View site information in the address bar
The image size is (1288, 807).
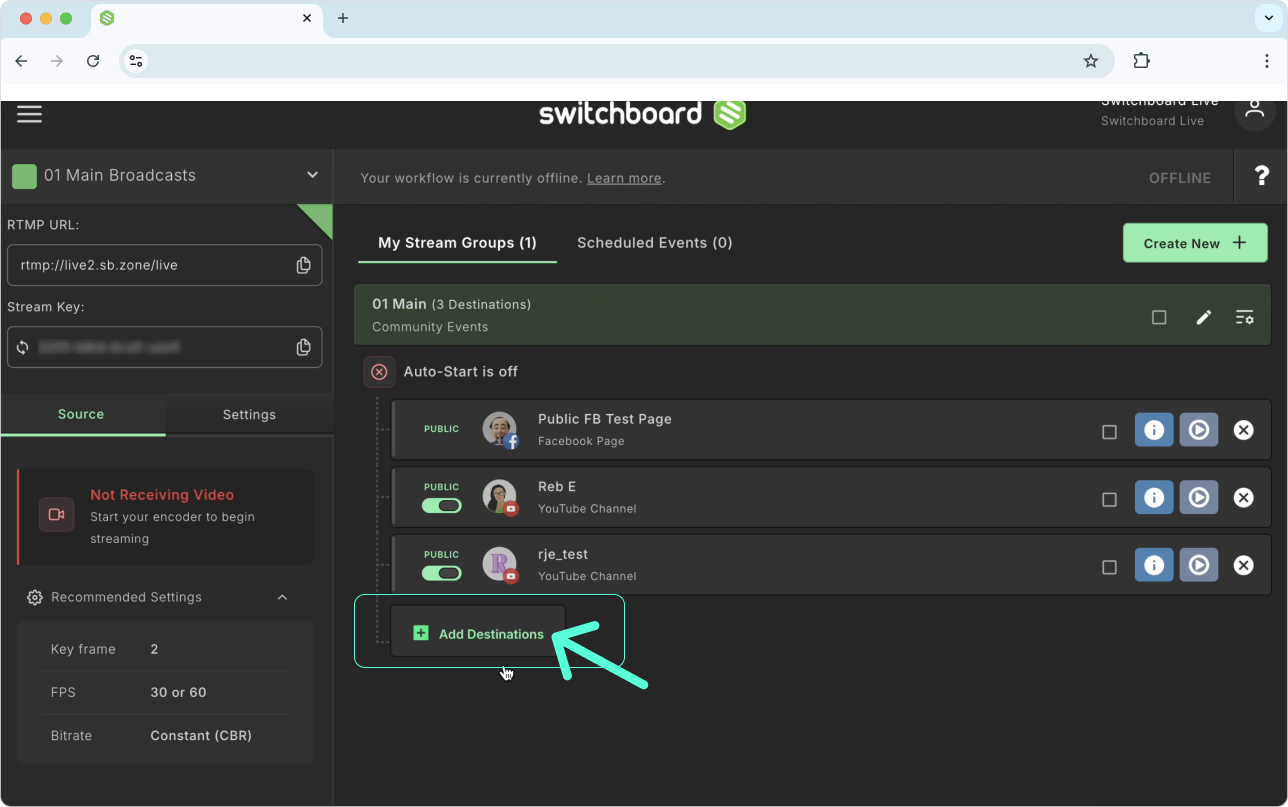pos(136,61)
